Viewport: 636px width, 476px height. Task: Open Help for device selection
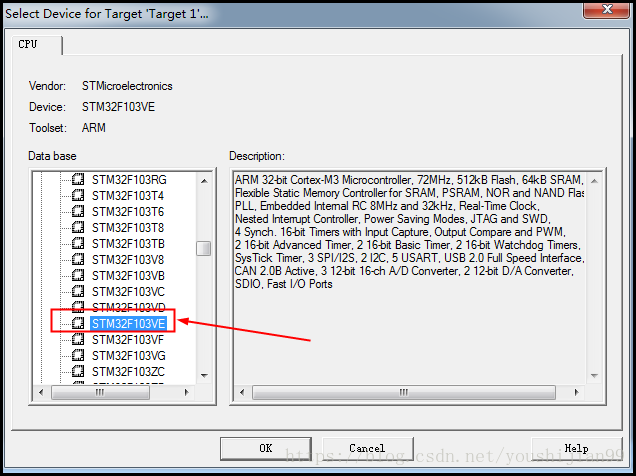tap(576, 448)
